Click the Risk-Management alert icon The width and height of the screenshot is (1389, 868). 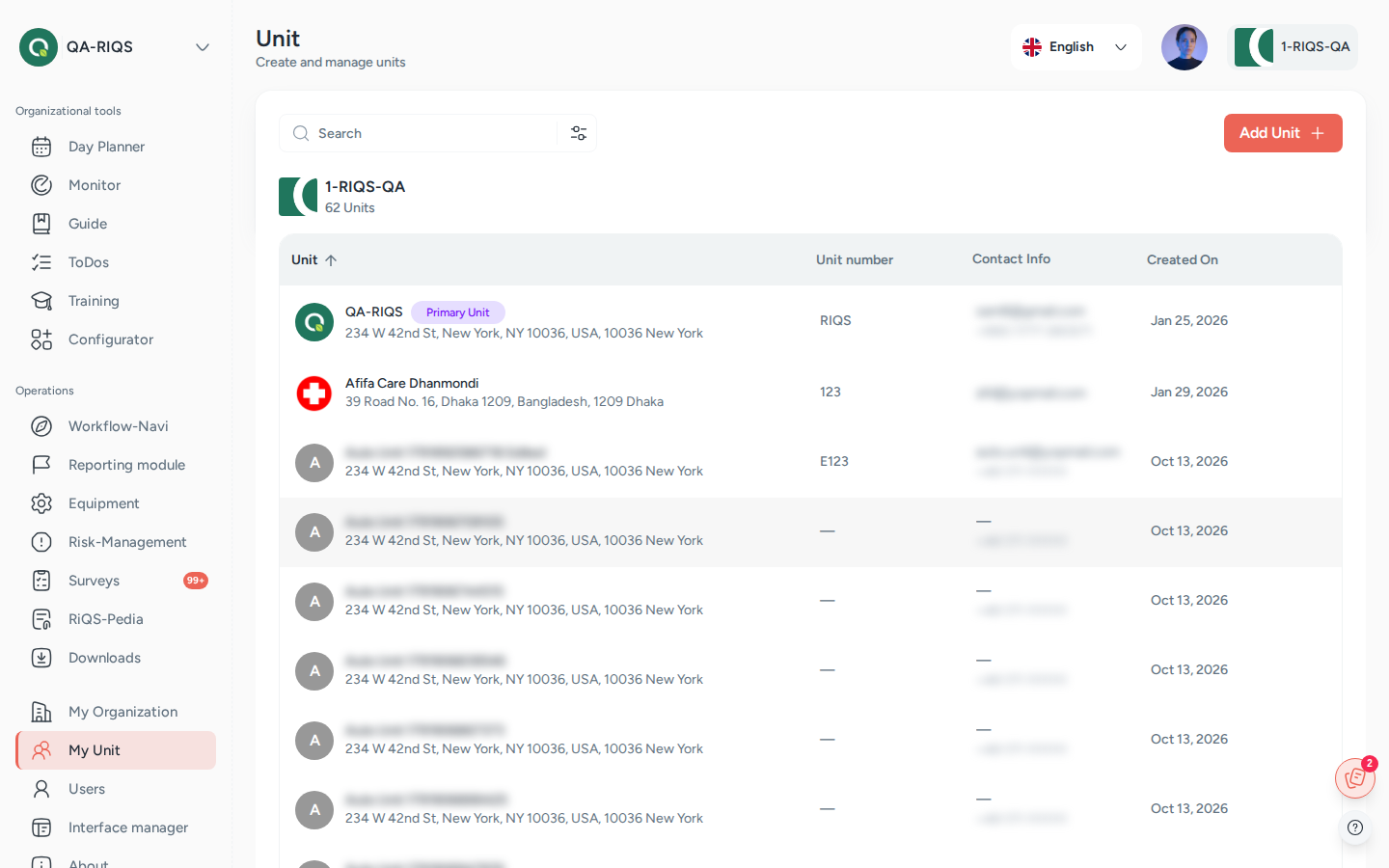click(41, 542)
